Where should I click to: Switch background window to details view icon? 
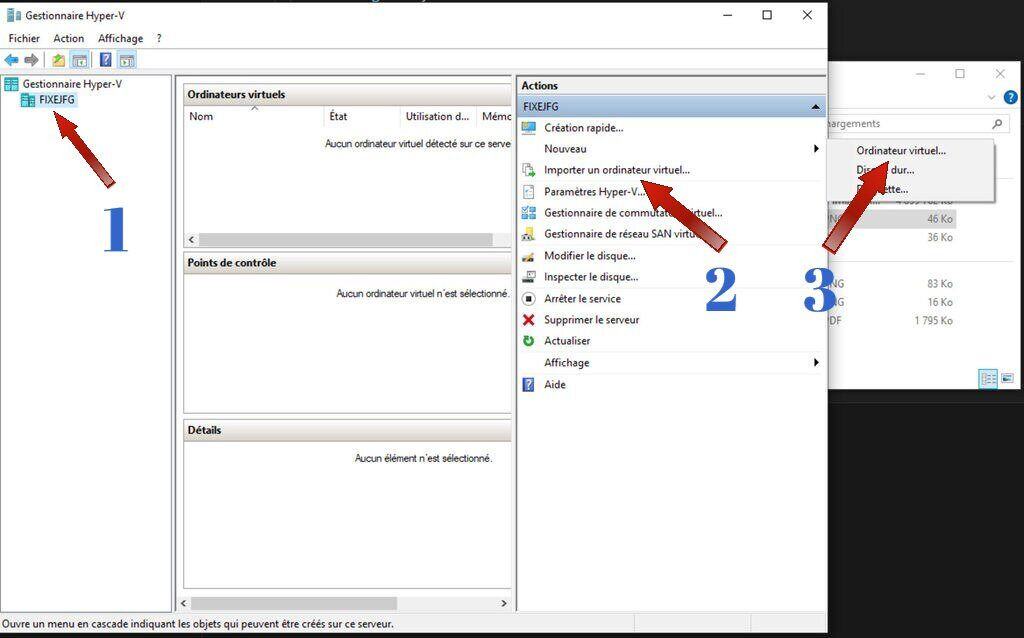988,378
